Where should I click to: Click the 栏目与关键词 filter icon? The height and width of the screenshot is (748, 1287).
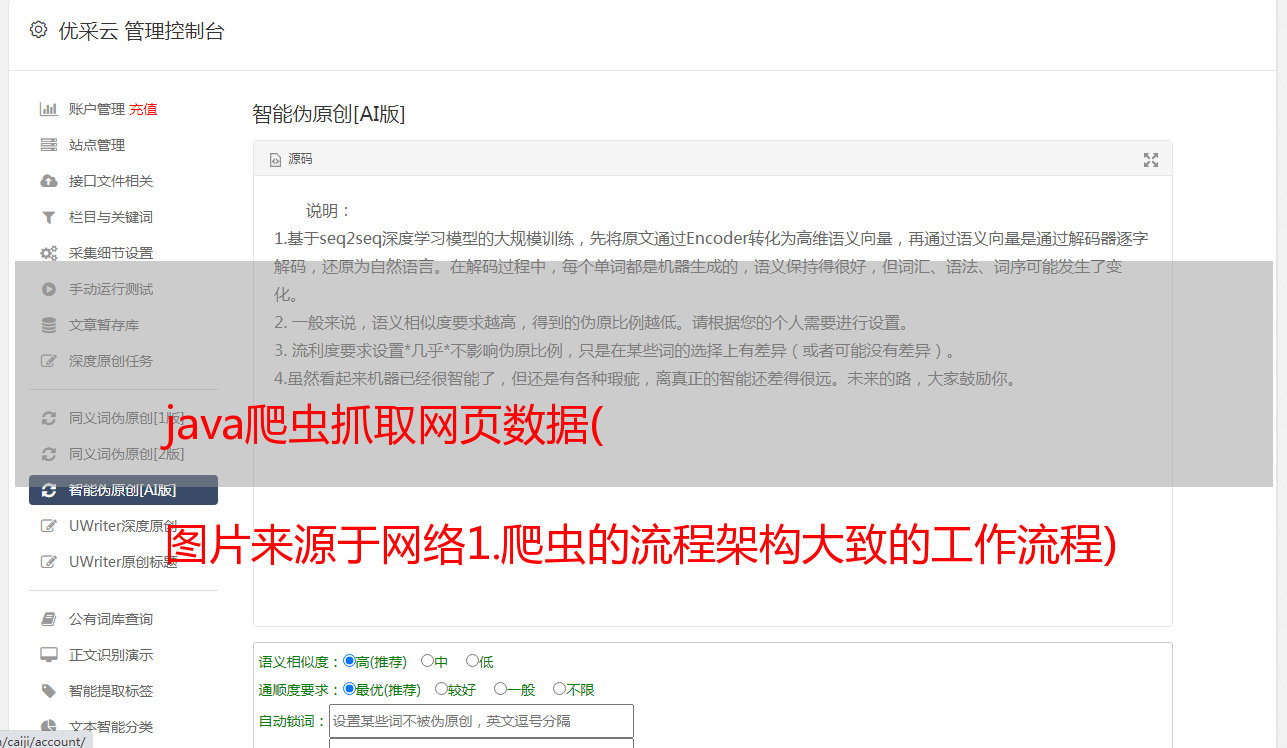tap(48, 217)
